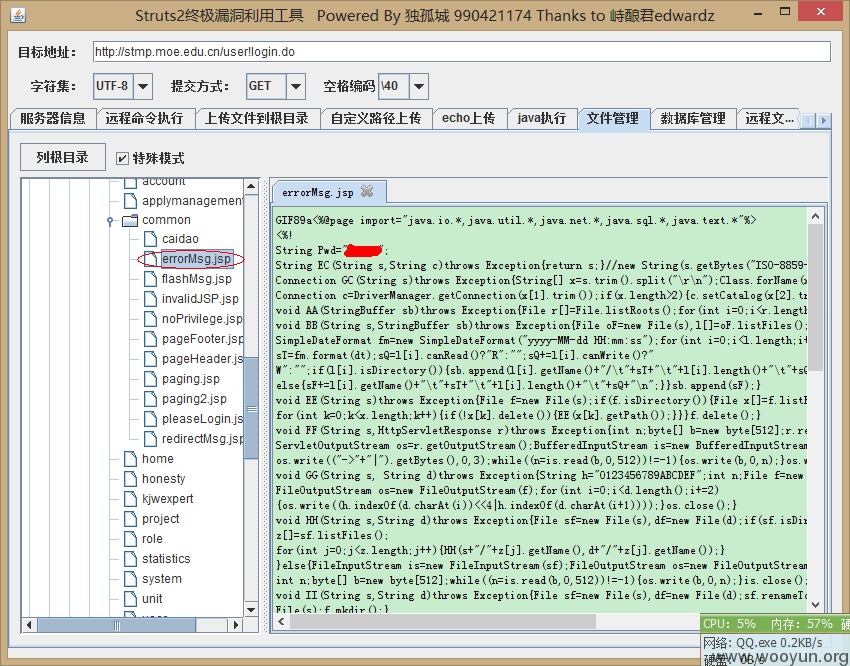Switch to java执行 tab
This screenshot has height=666, width=850.
point(542,118)
